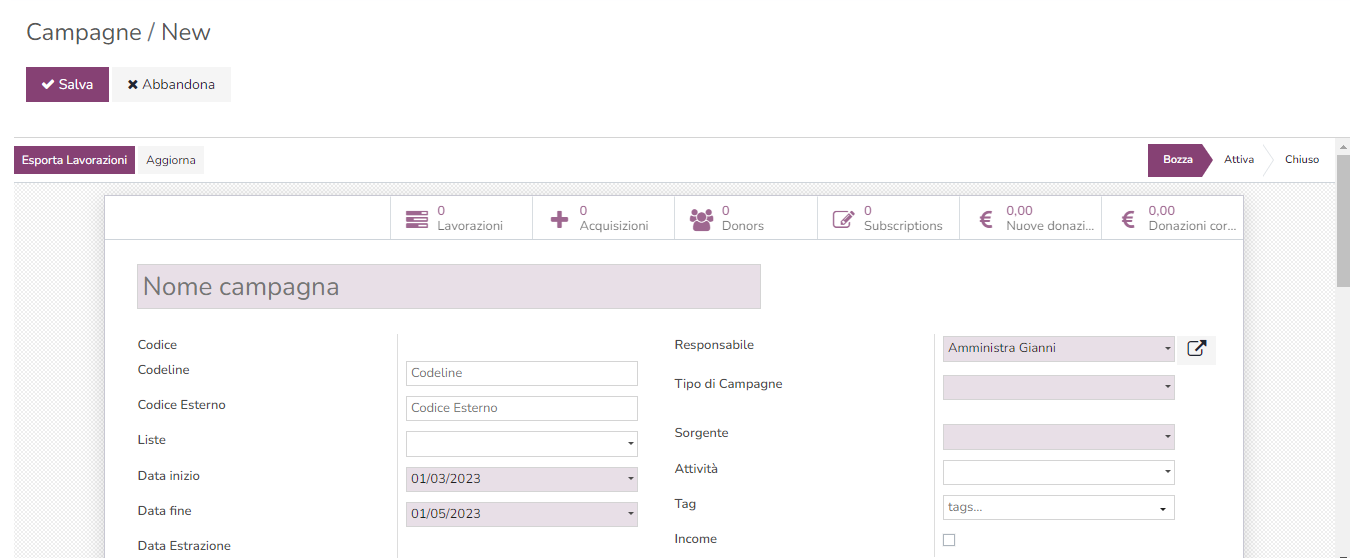Click the Aggiorna button
The image size is (1350, 558).
point(170,160)
